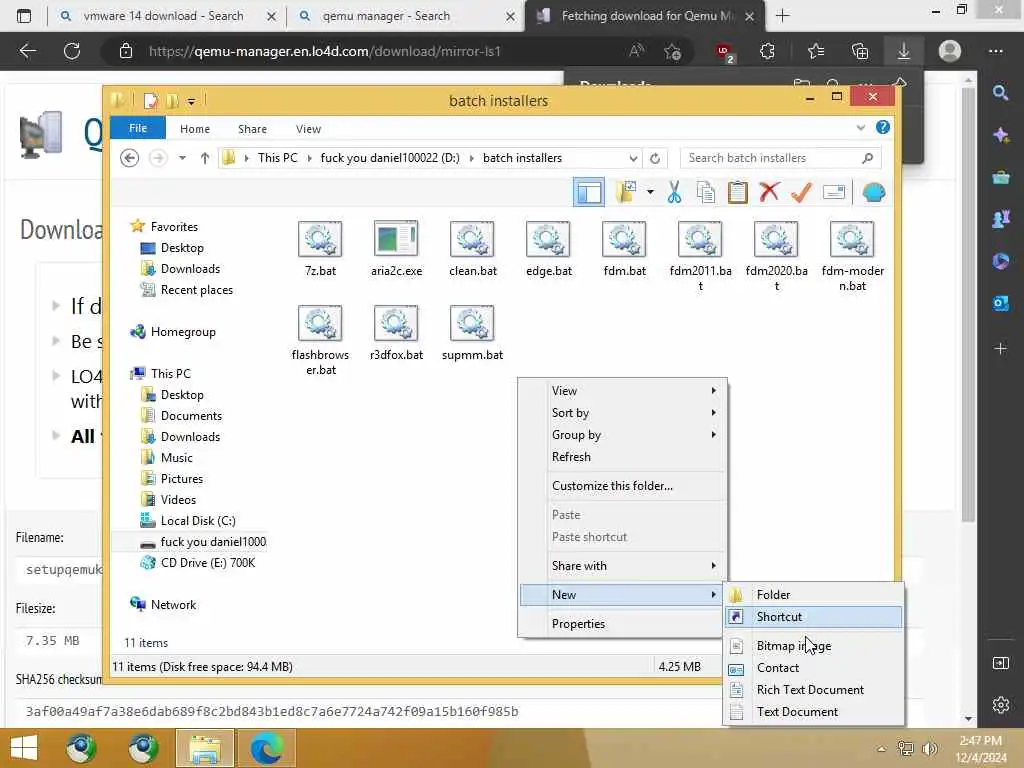Image resolution: width=1024 pixels, height=768 pixels.
Task: Click the orange checkmark Properties toolbar icon
Action: pyautogui.click(x=801, y=193)
